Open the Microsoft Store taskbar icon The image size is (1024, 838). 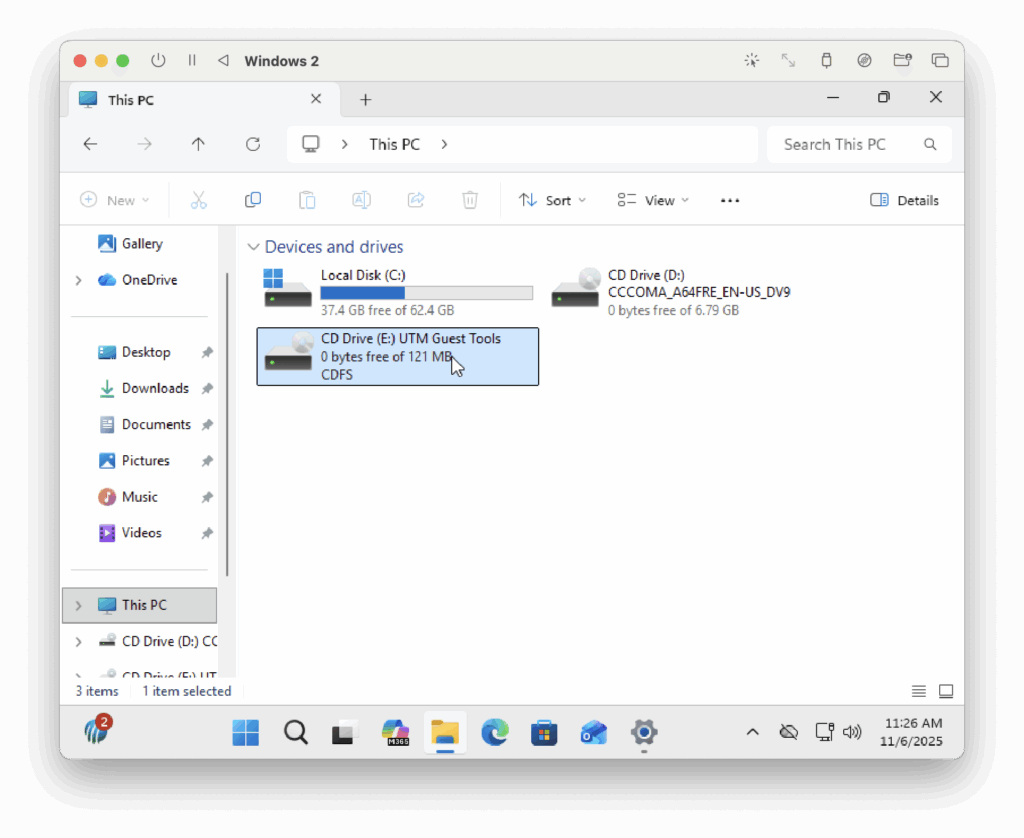(x=544, y=733)
